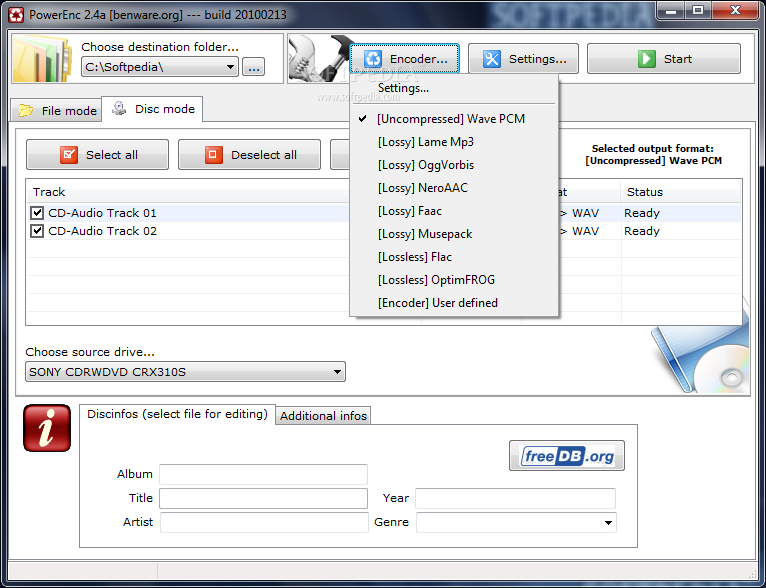766x588 pixels.
Task: Click the red info 'i' icon
Action: pyautogui.click(x=47, y=428)
